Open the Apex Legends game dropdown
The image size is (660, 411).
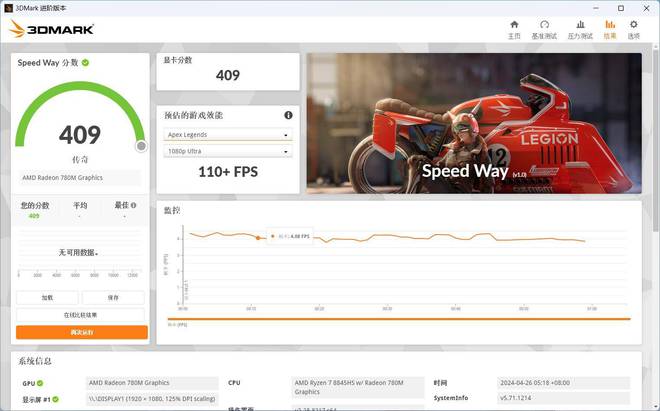point(228,135)
